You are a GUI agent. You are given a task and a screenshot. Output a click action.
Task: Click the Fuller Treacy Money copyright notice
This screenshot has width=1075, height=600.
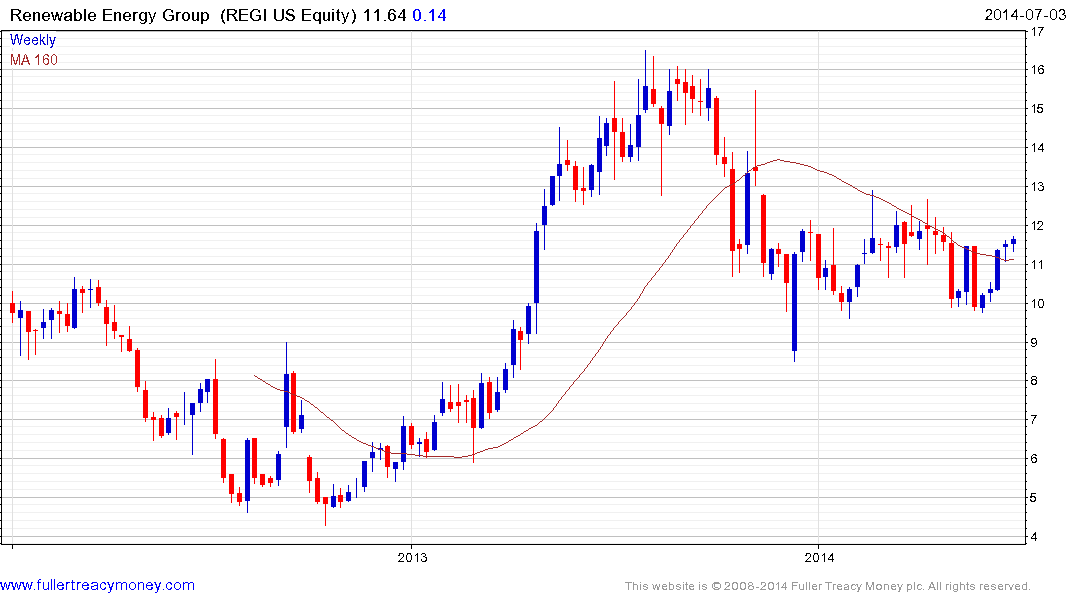828,586
